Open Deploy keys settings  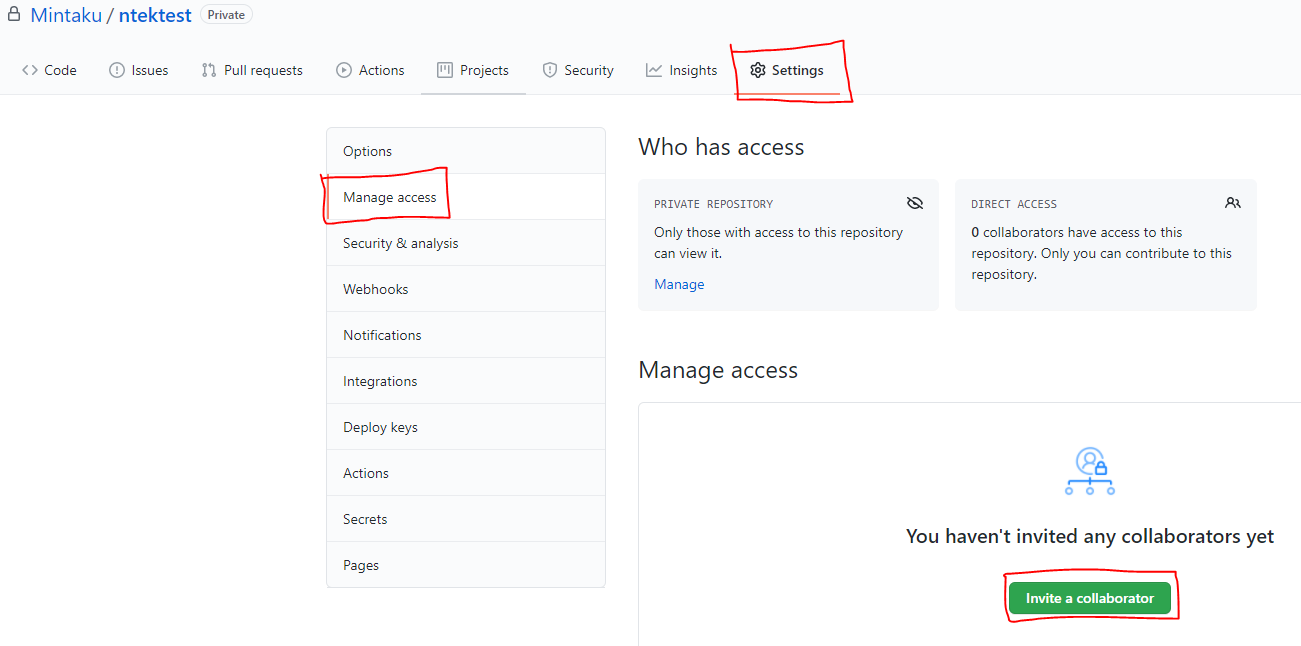point(466,427)
